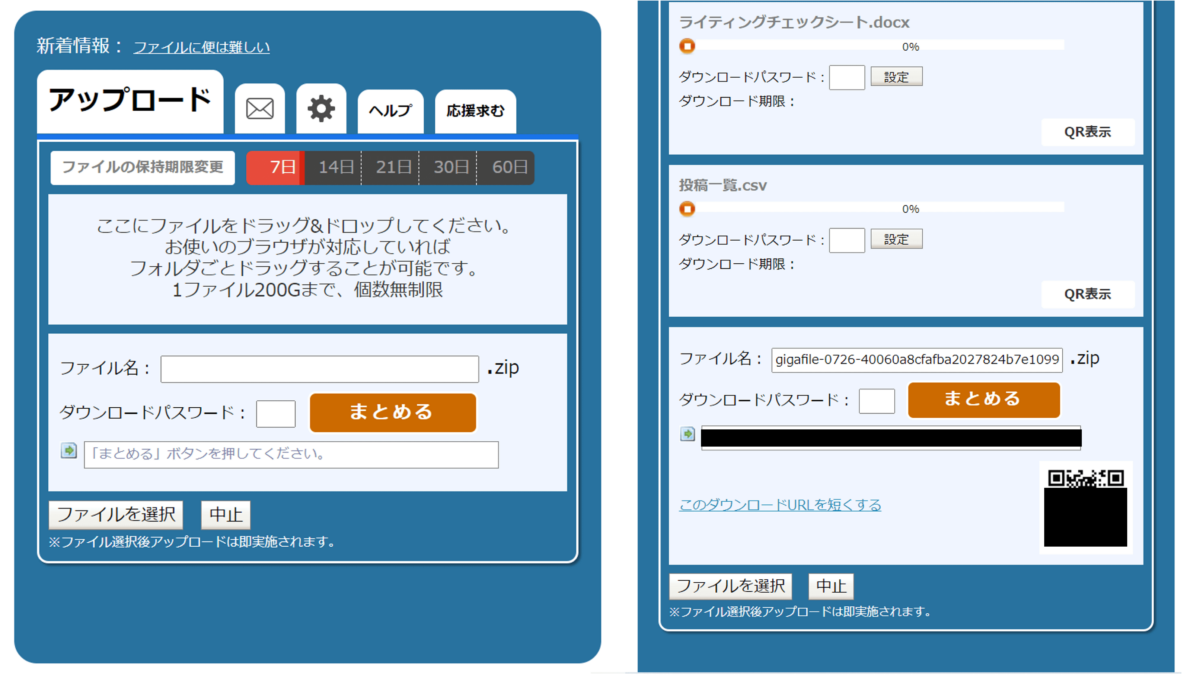Click the file drag-and-drop area
Viewport: 1200px width, 675px height.
(308, 259)
